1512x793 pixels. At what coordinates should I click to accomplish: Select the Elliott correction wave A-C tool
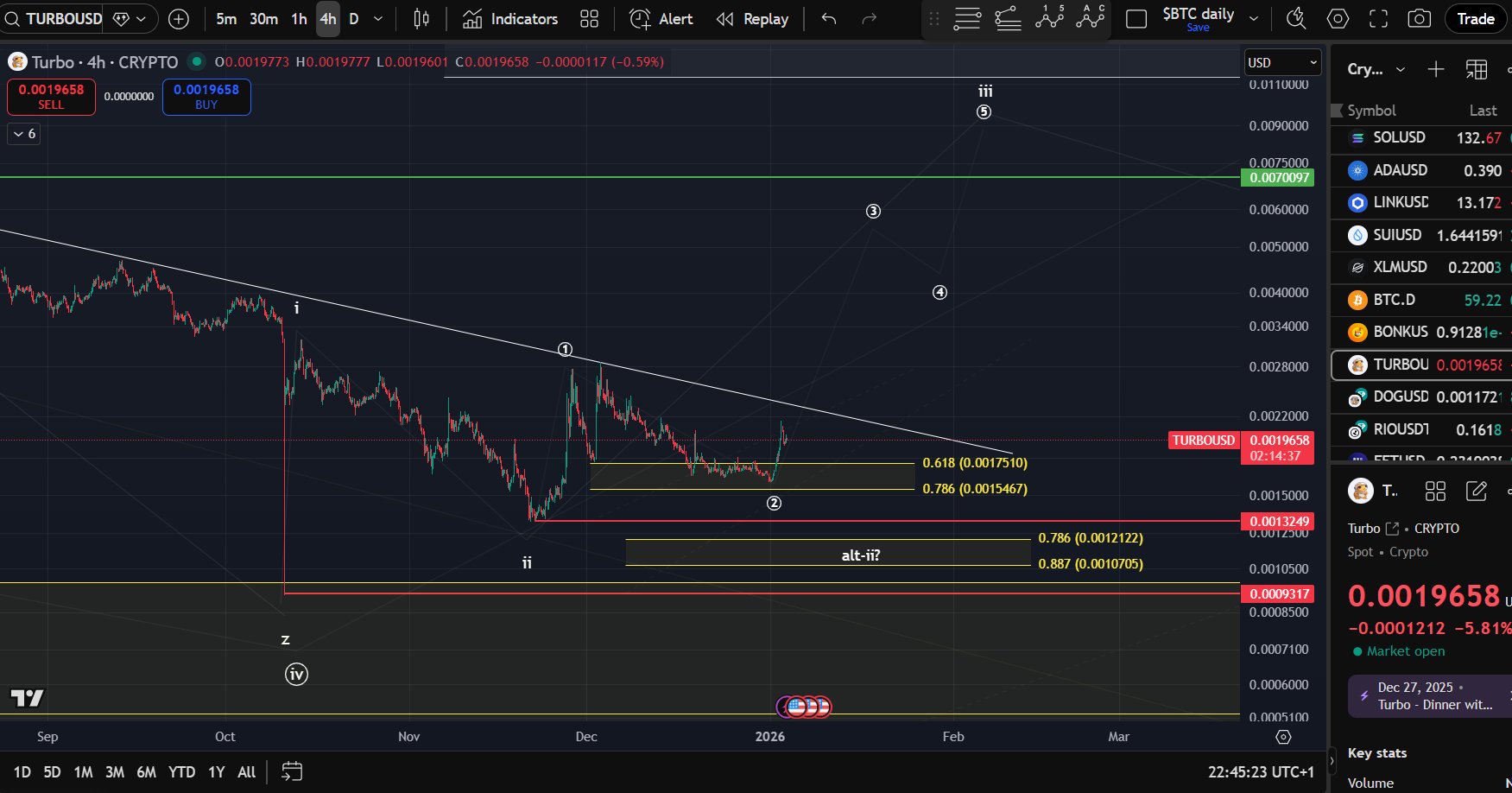[x=1091, y=17]
